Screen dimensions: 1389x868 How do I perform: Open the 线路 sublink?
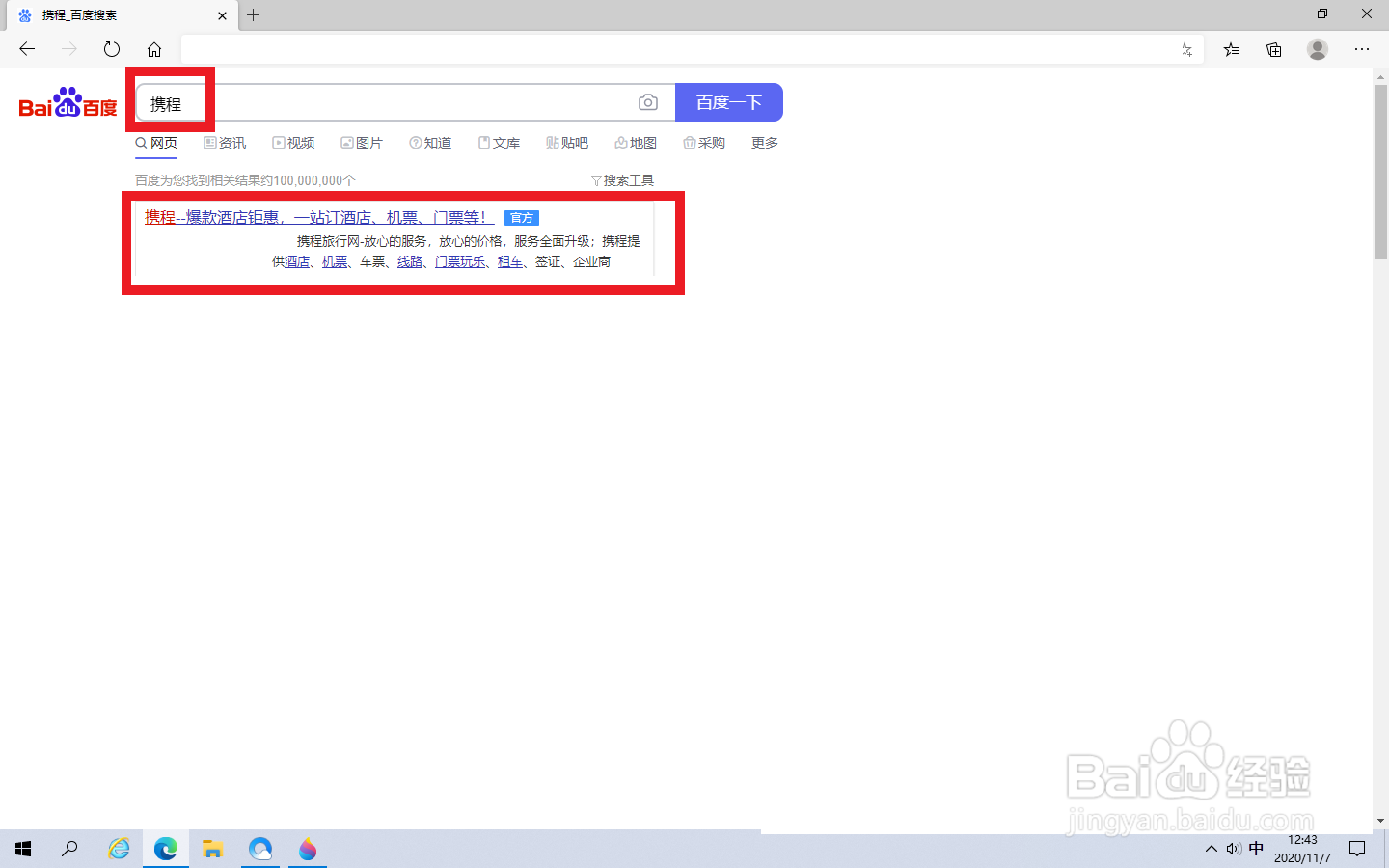410,261
